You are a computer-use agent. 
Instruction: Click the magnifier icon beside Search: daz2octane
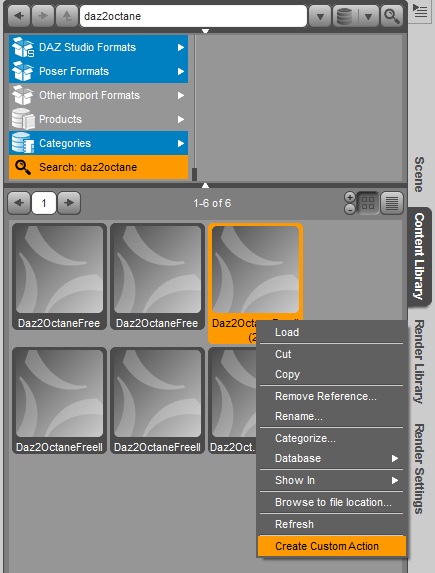(23, 167)
